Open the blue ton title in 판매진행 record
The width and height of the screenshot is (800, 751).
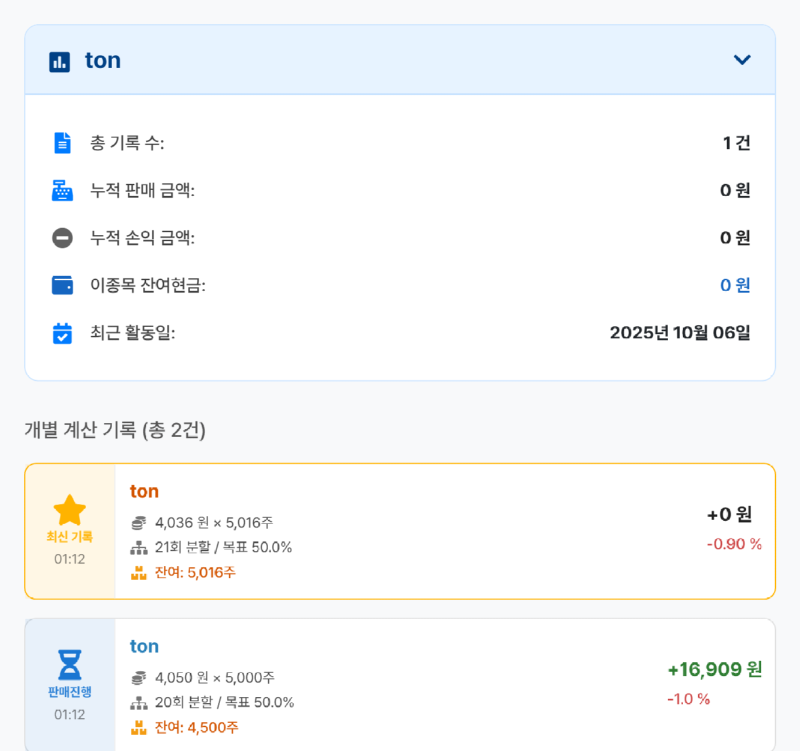coord(144,646)
